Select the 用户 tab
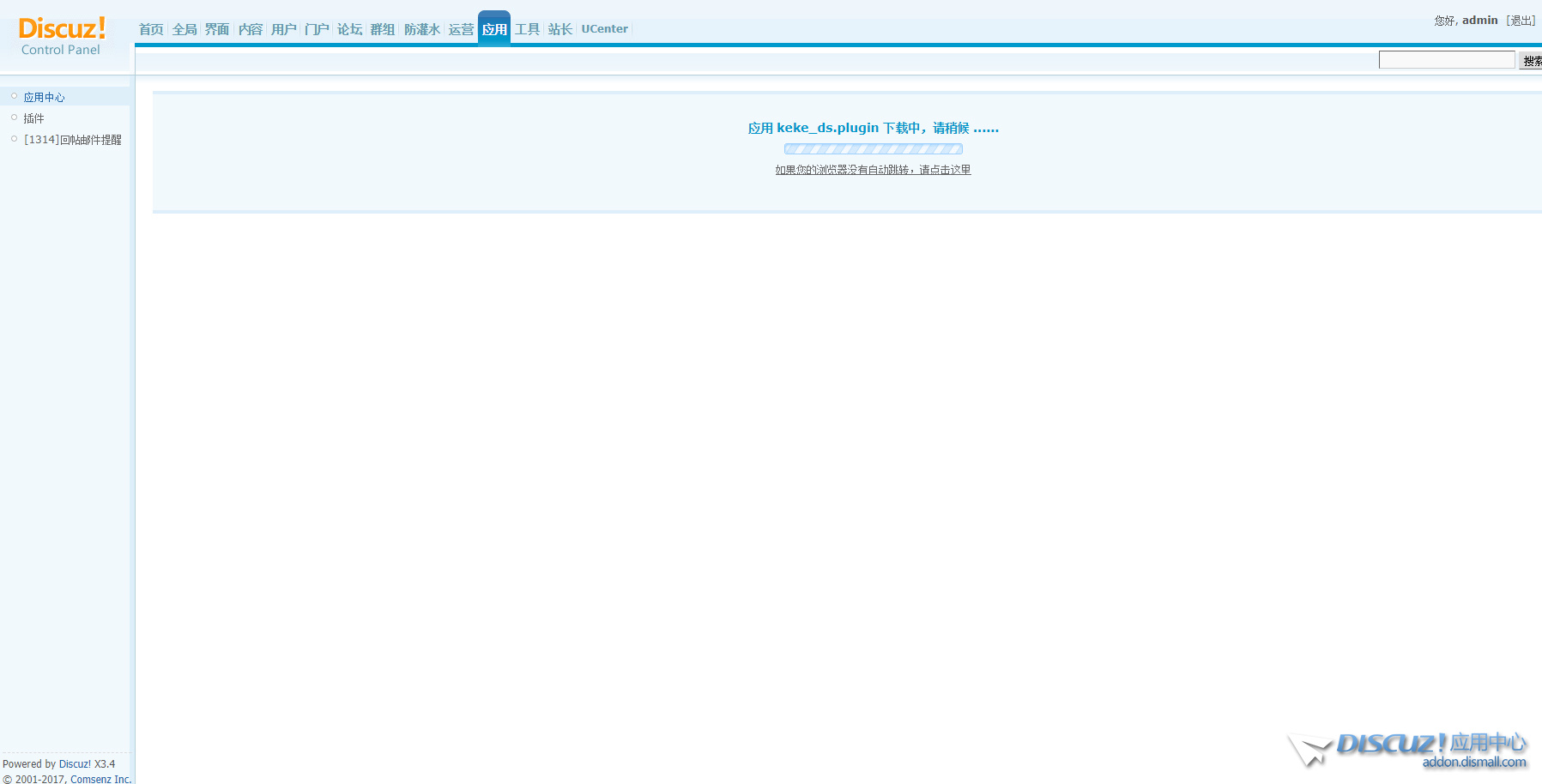 point(284,29)
